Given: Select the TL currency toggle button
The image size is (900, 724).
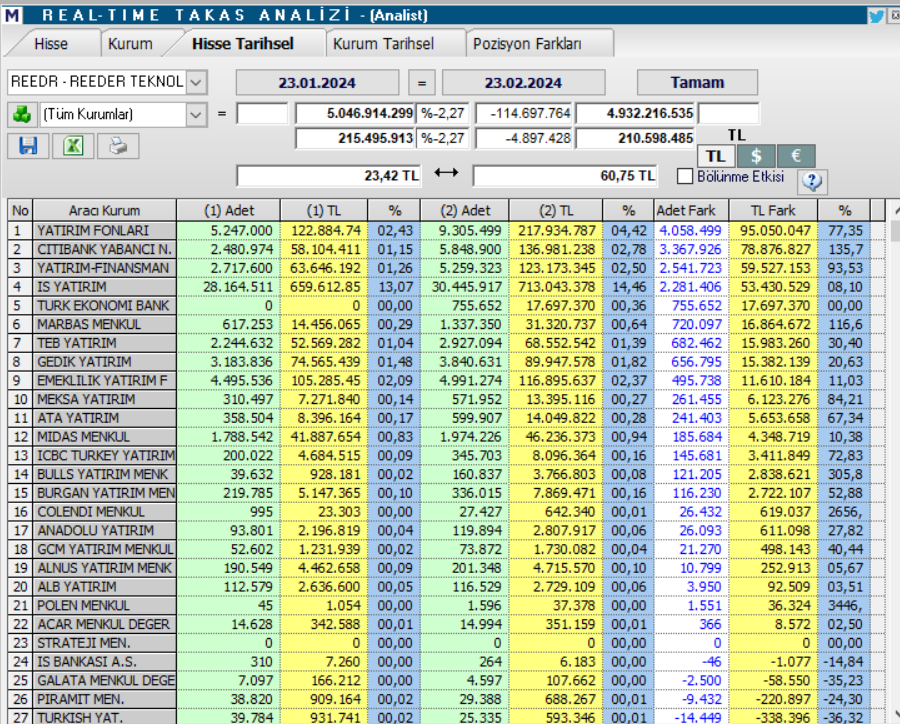Looking at the screenshot, I should click(x=714, y=156).
